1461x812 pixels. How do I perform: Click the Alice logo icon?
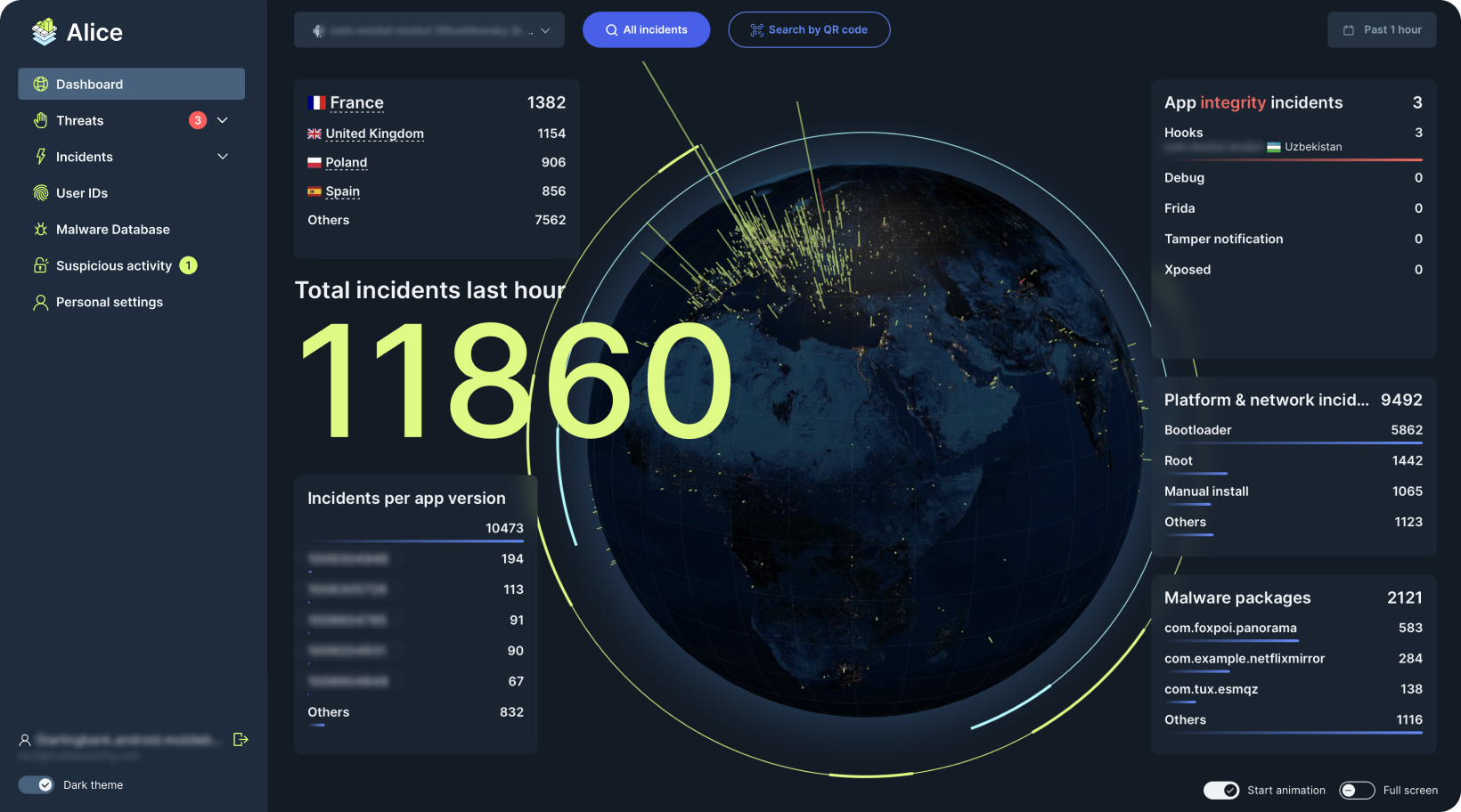pyautogui.click(x=44, y=32)
